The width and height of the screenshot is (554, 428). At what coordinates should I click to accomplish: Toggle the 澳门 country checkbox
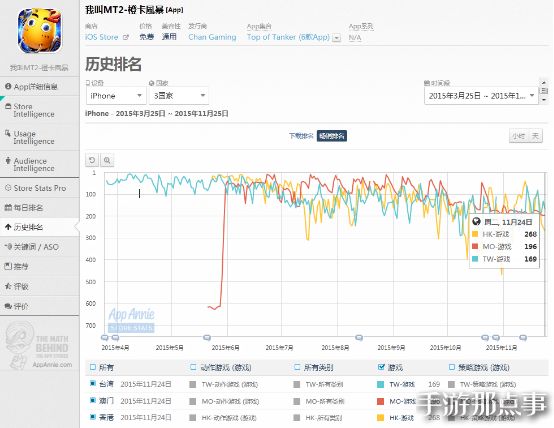[93, 400]
